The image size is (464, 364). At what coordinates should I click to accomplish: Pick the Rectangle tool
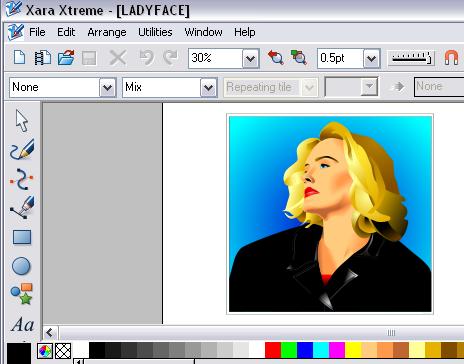point(22,237)
